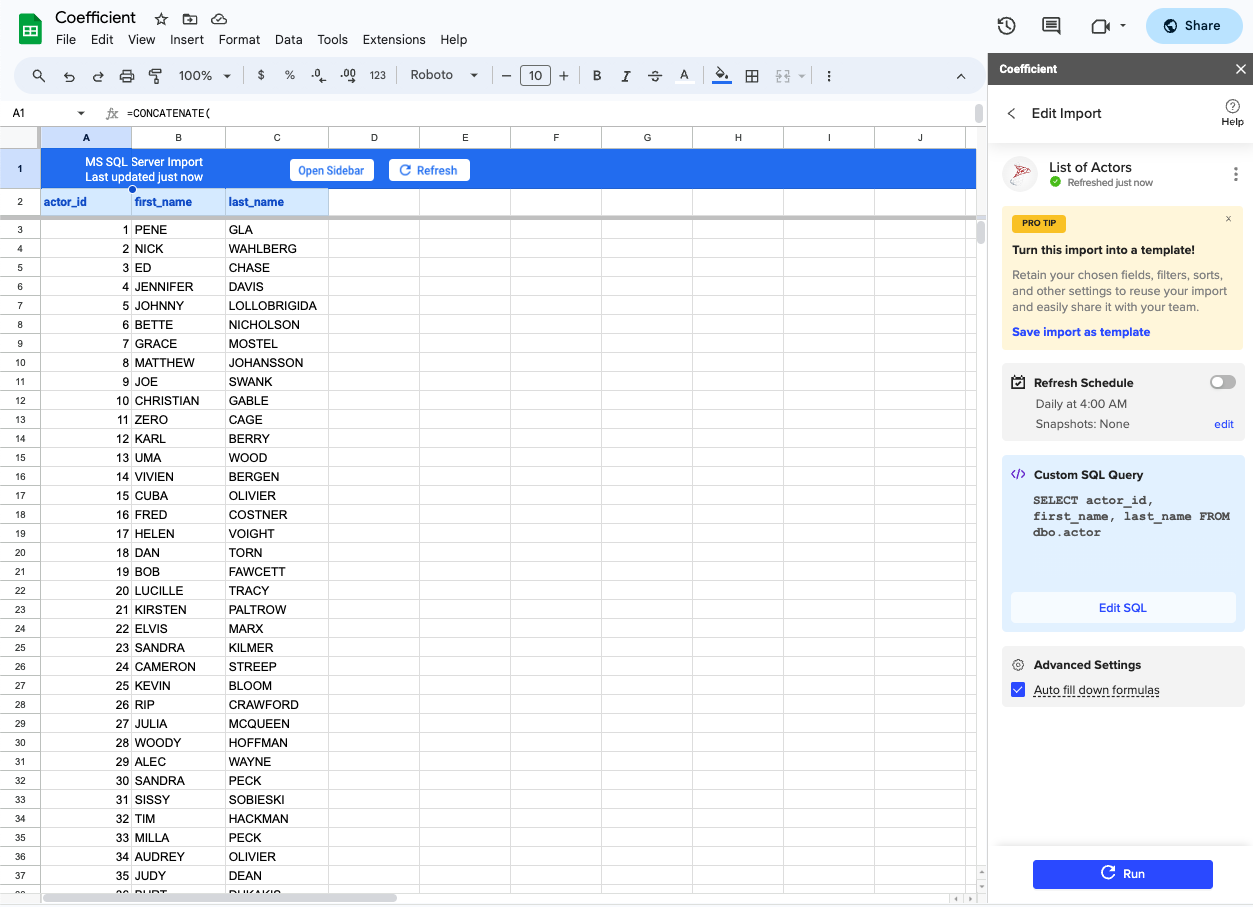Apply currency format using the dollar icon
Screen dimensions: 1253x907
(x=260, y=75)
